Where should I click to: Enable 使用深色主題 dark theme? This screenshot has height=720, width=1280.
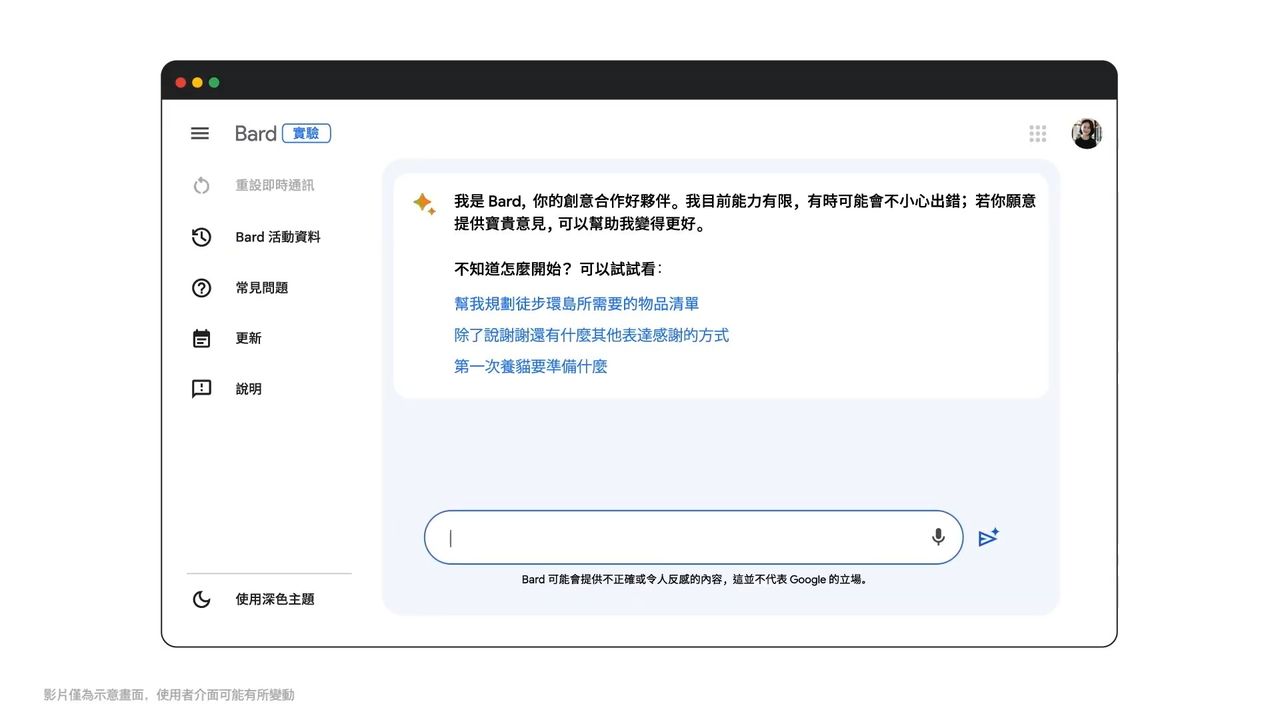tap(275, 599)
